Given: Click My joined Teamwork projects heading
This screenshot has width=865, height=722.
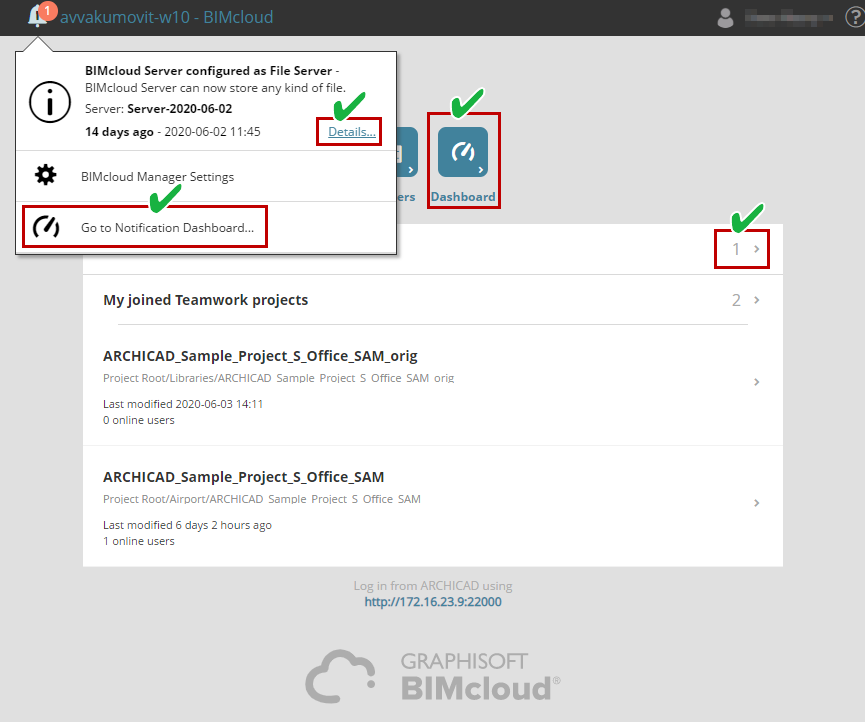Looking at the screenshot, I should point(205,300).
